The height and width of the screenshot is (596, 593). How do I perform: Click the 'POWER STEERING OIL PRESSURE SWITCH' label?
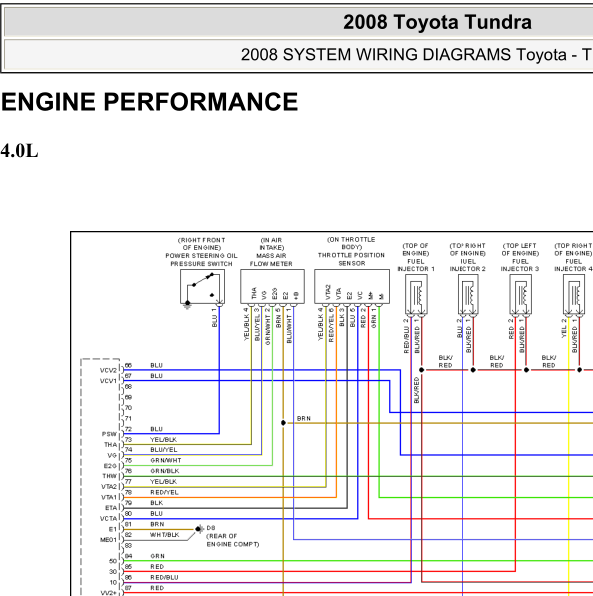pos(201,260)
